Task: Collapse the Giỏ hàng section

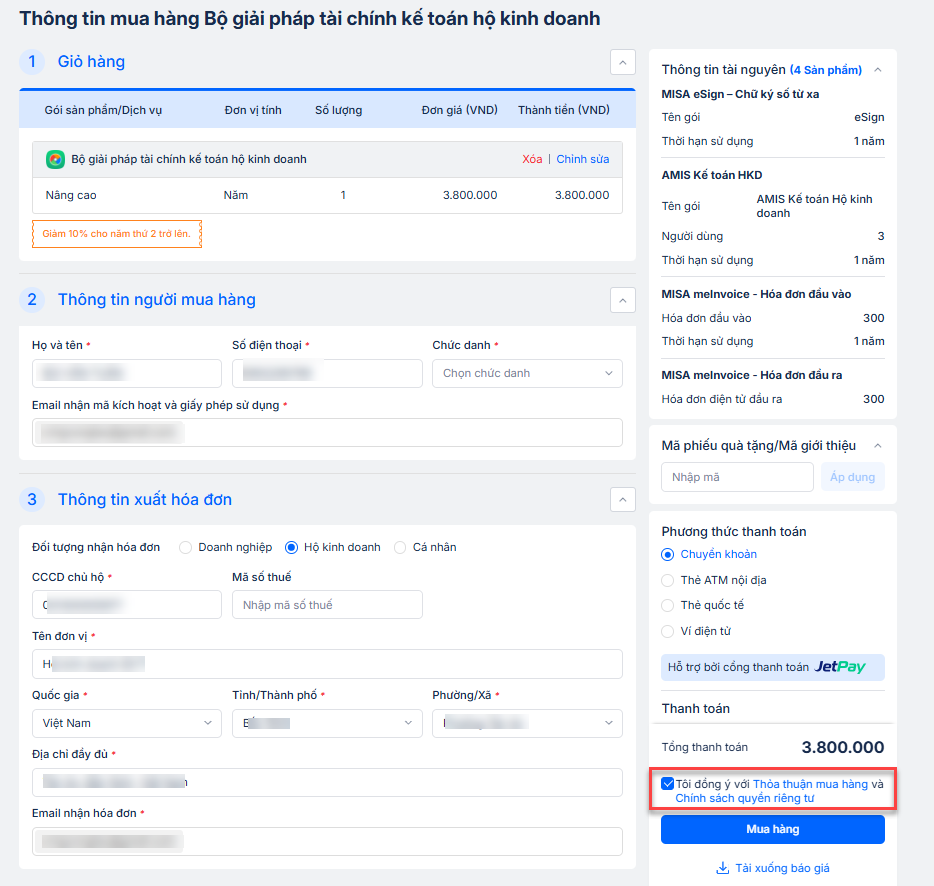Action: (622, 62)
